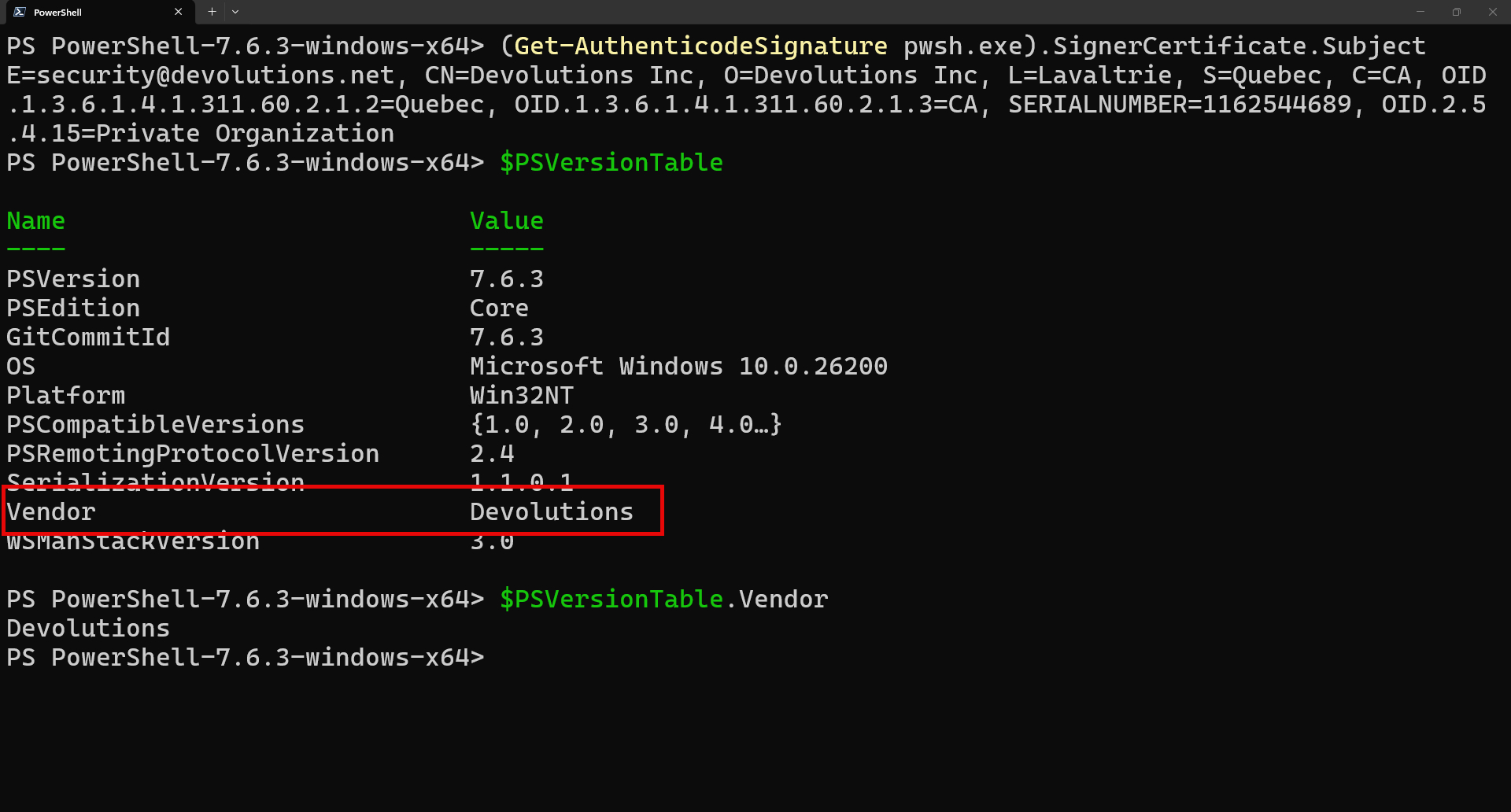
Task: Click the L=Lavaltrie text
Action: (1090, 76)
